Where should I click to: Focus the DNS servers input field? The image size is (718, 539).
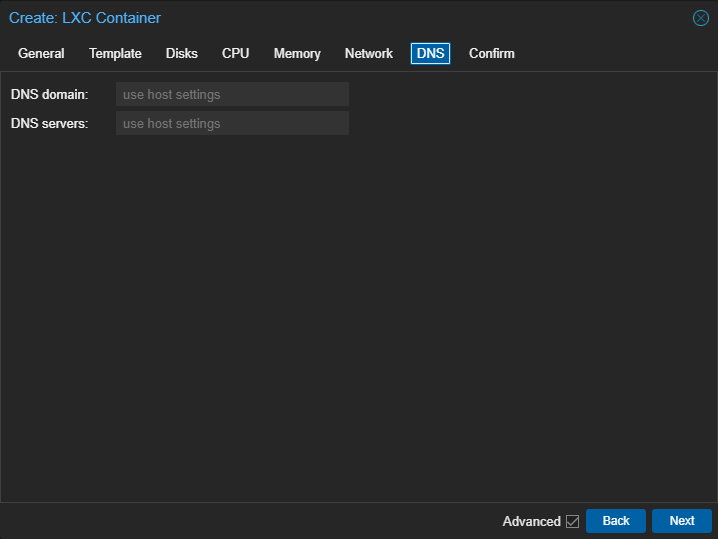point(232,123)
